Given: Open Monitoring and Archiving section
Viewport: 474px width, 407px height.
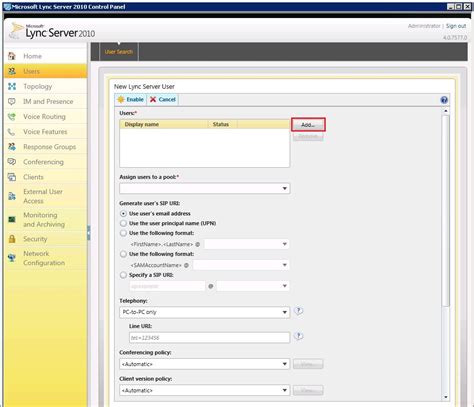Looking at the screenshot, I should (x=44, y=220).
